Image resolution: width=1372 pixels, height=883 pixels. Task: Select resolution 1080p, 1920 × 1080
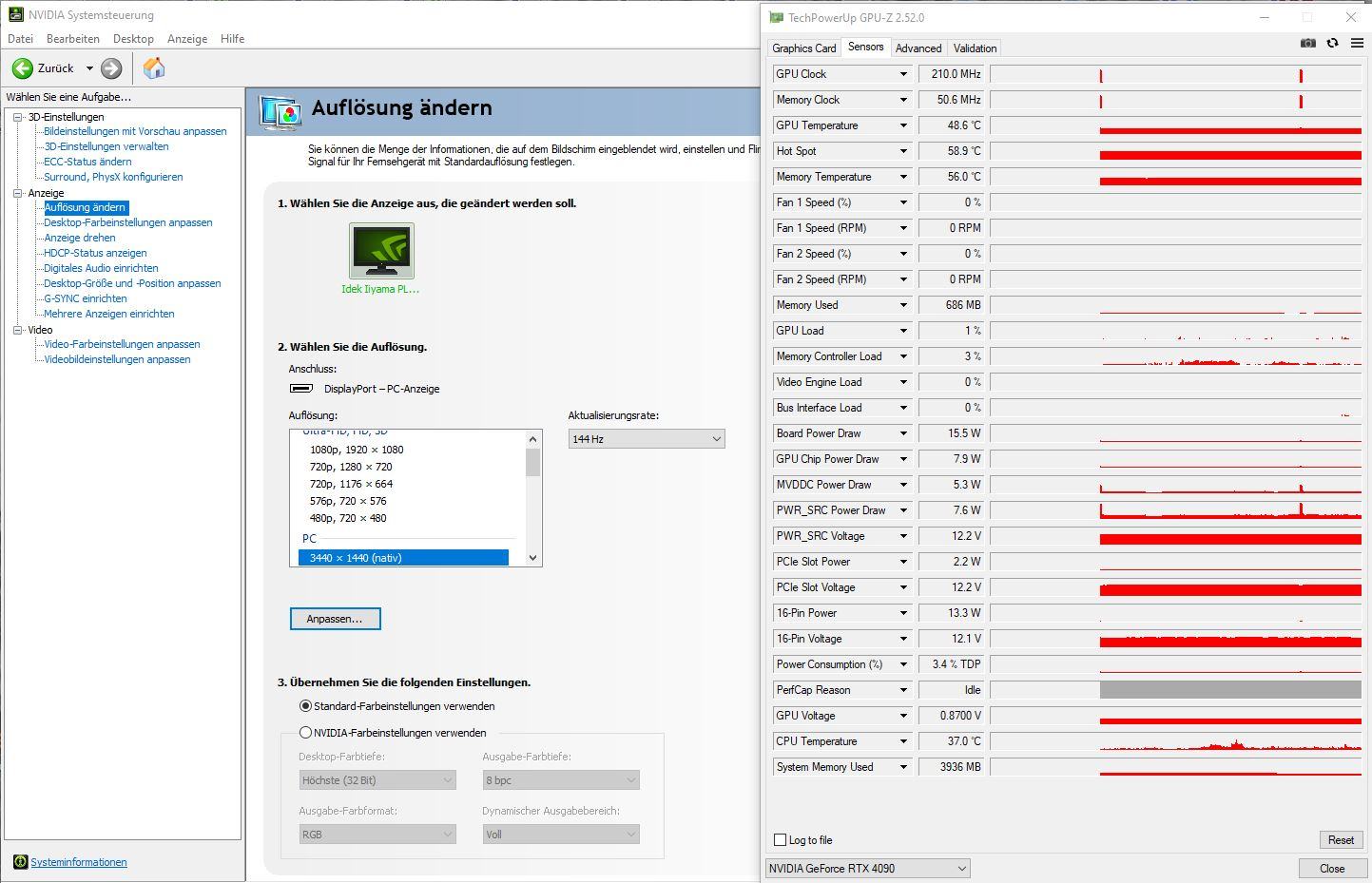[x=357, y=450]
